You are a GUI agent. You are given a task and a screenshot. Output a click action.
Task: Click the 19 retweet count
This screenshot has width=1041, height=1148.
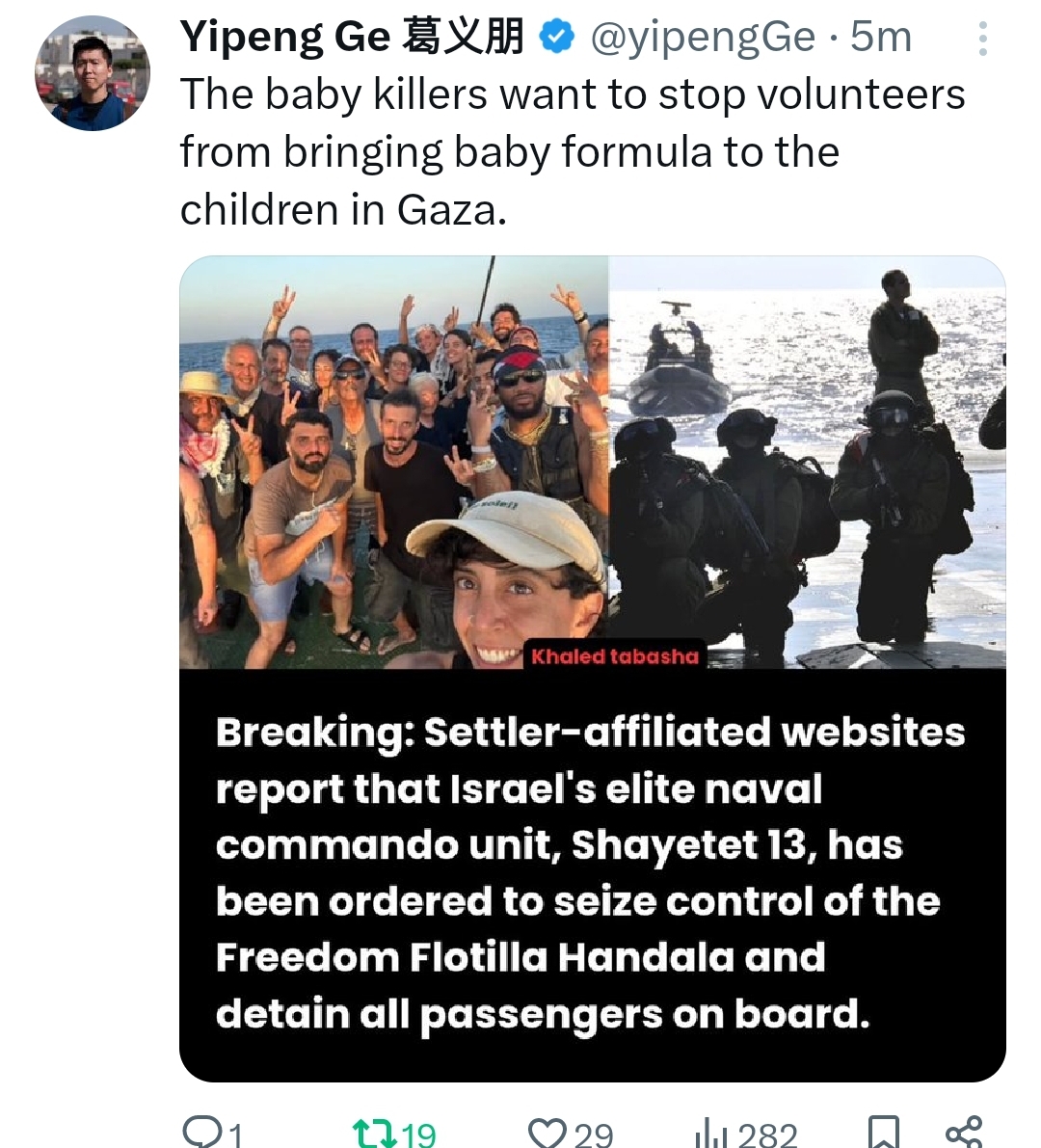click(x=418, y=1135)
